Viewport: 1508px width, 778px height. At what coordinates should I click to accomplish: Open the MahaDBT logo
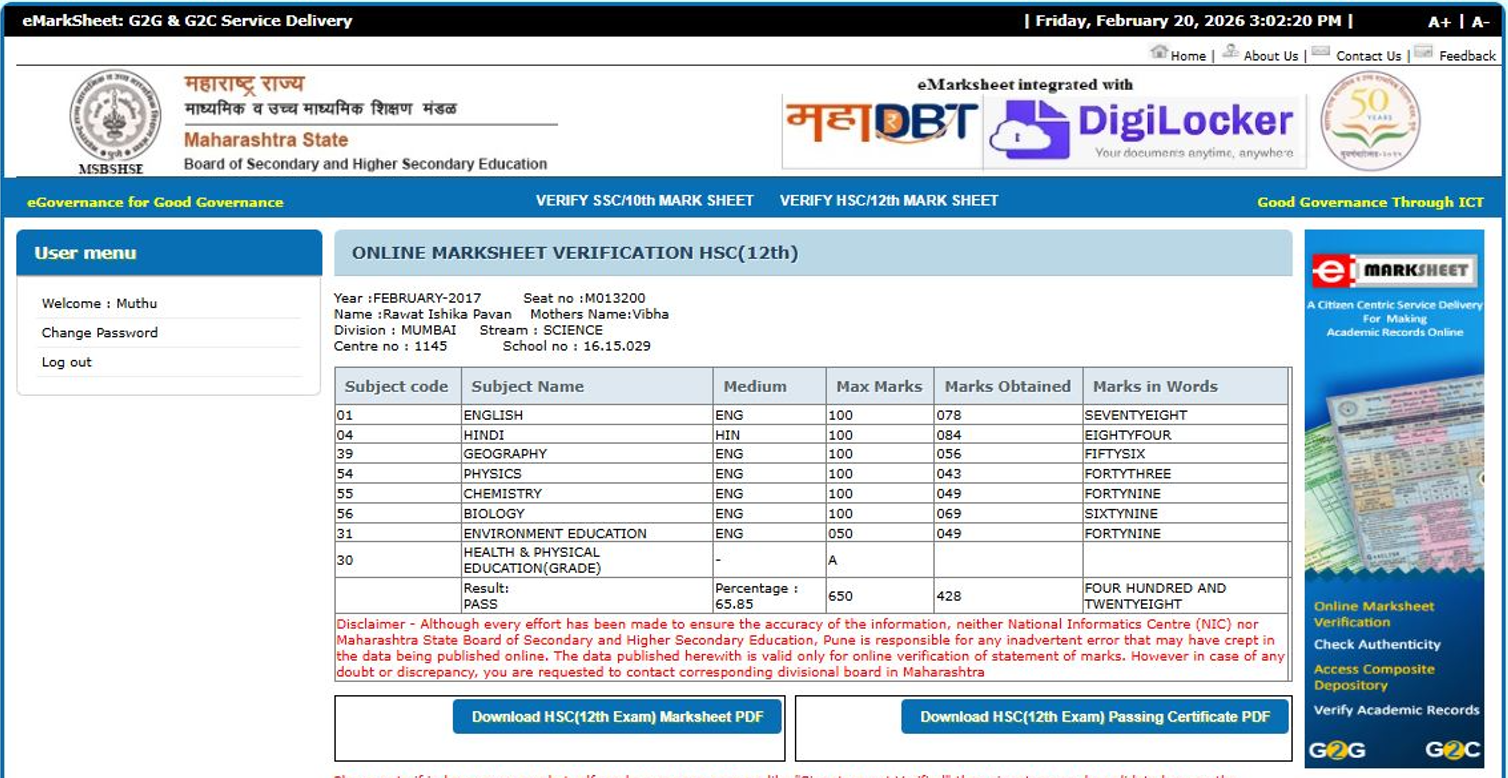tap(882, 124)
